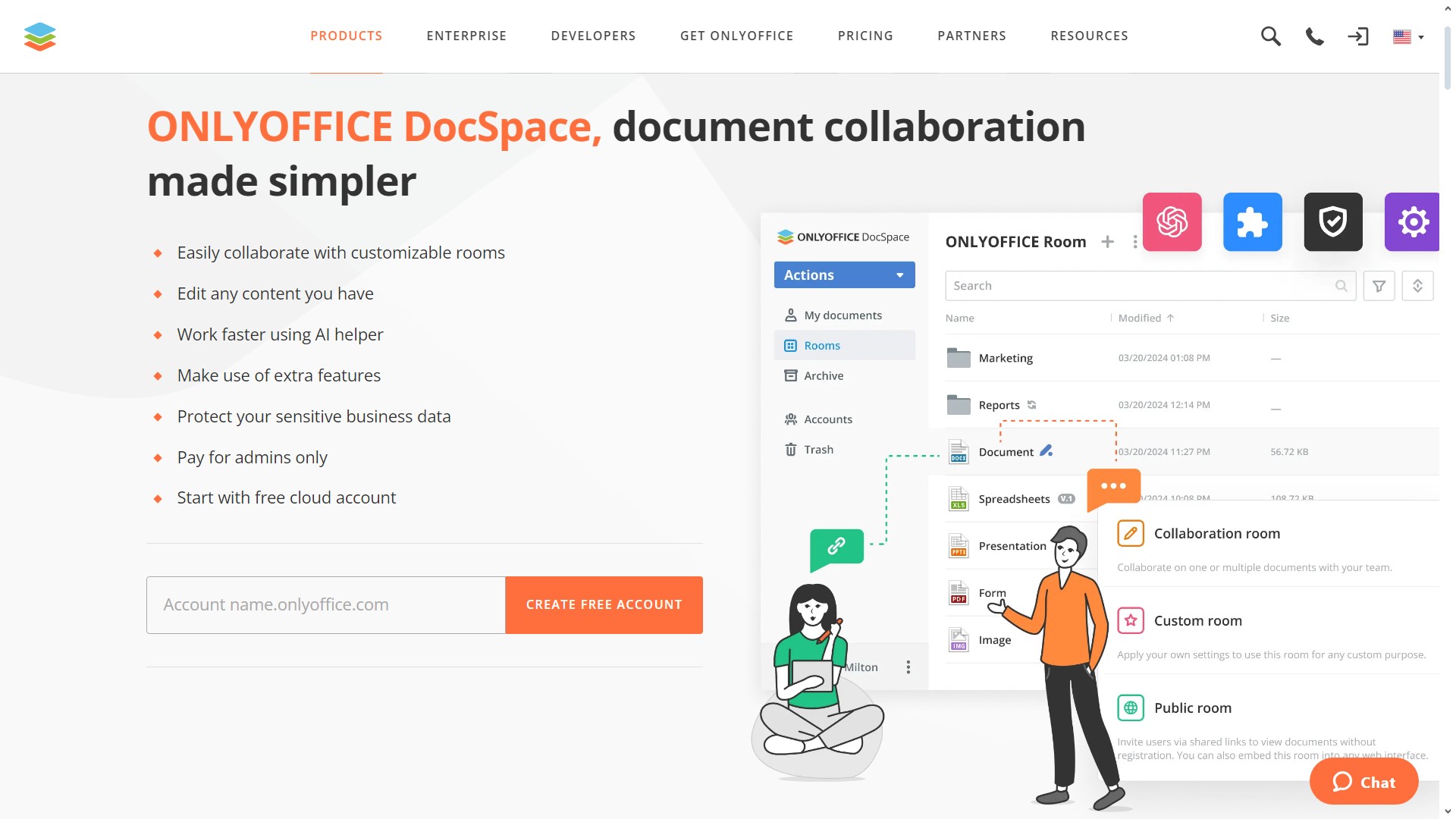Click the phone contact icon
This screenshot has height=819, width=1456.
(1314, 36)
